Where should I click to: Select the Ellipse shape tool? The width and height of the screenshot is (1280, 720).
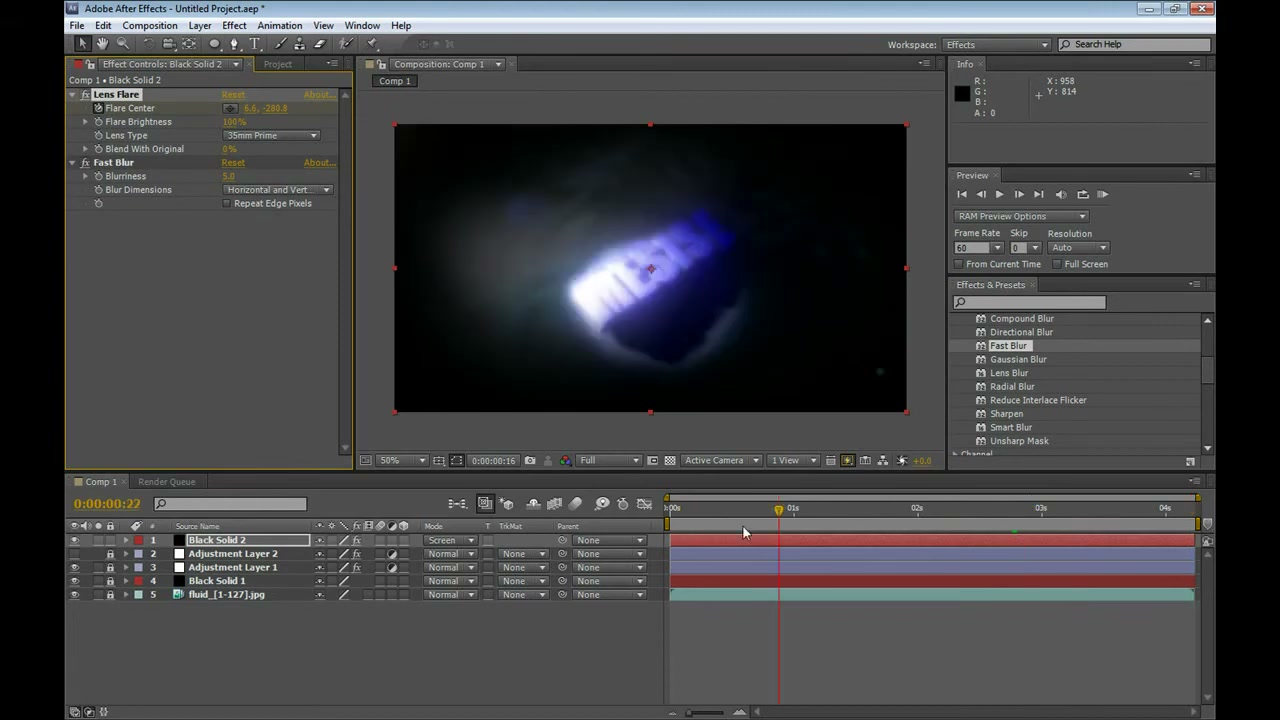tap(214, 44)
